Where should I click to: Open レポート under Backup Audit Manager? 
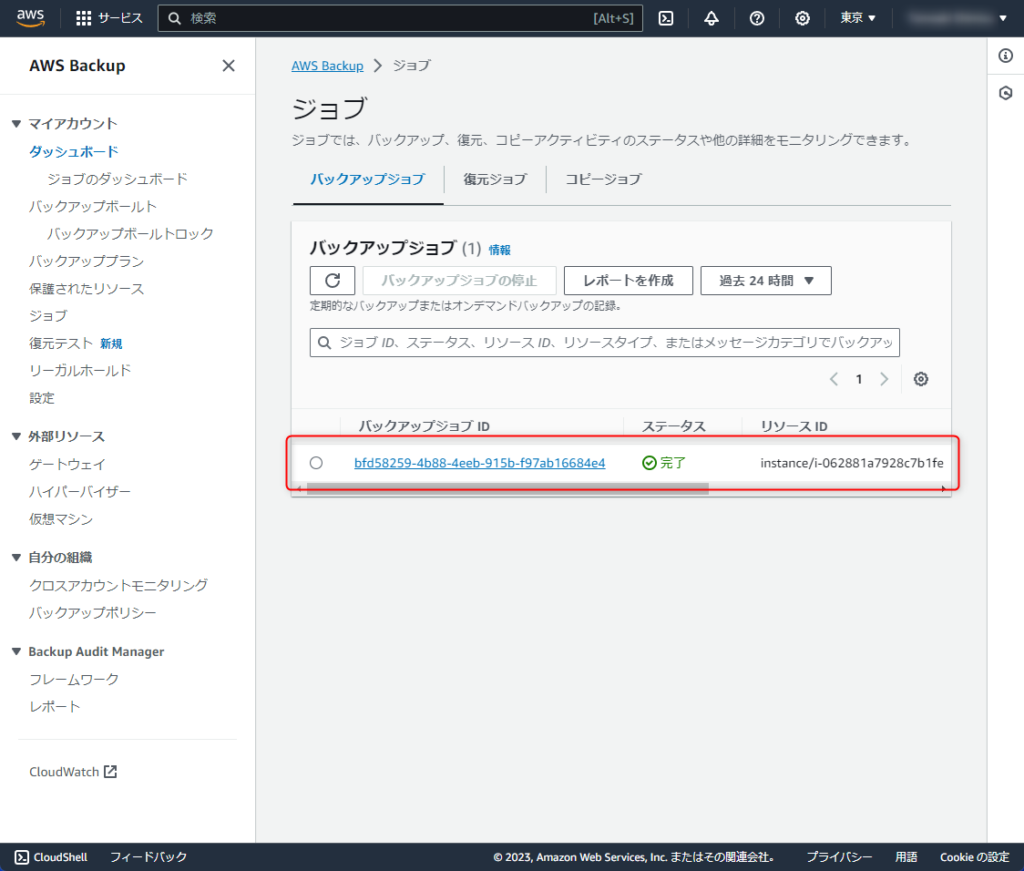point(55,706)
